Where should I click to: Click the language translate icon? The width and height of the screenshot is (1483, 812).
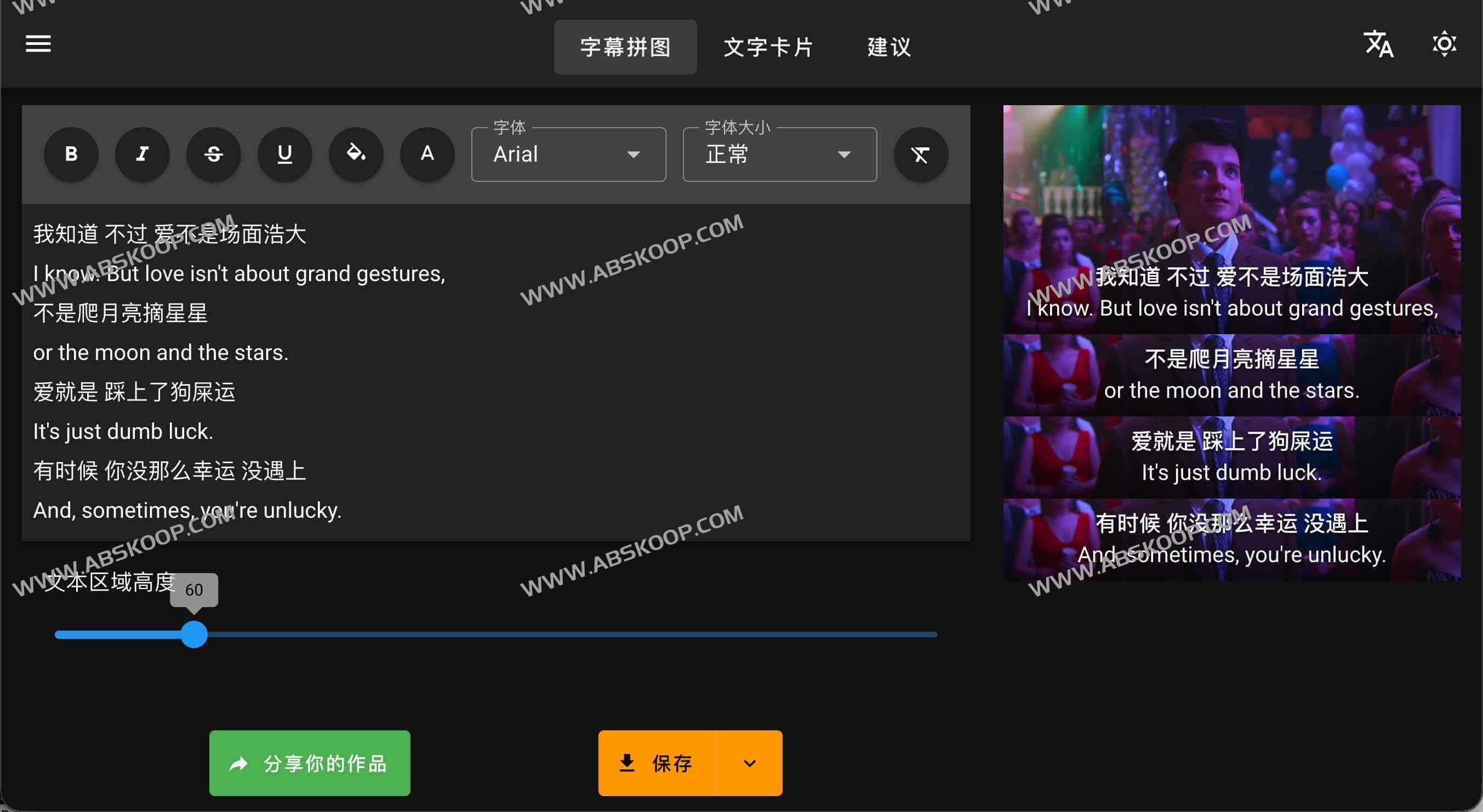click(1378, 44)
